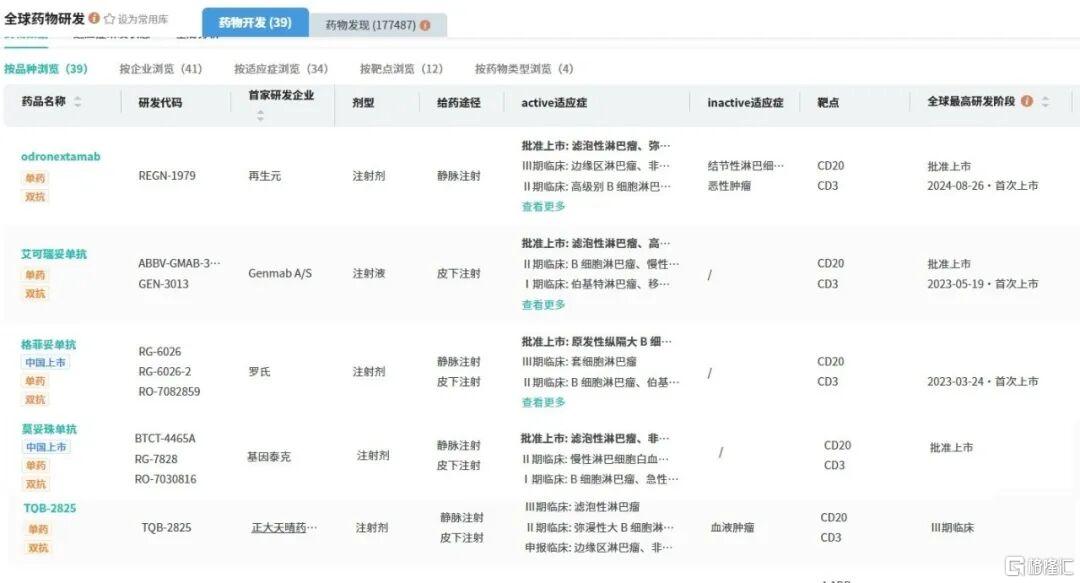Click info icon beside 全球药物研发 title
Viewport: 1080px width, 583px height.
pos(94,18)
